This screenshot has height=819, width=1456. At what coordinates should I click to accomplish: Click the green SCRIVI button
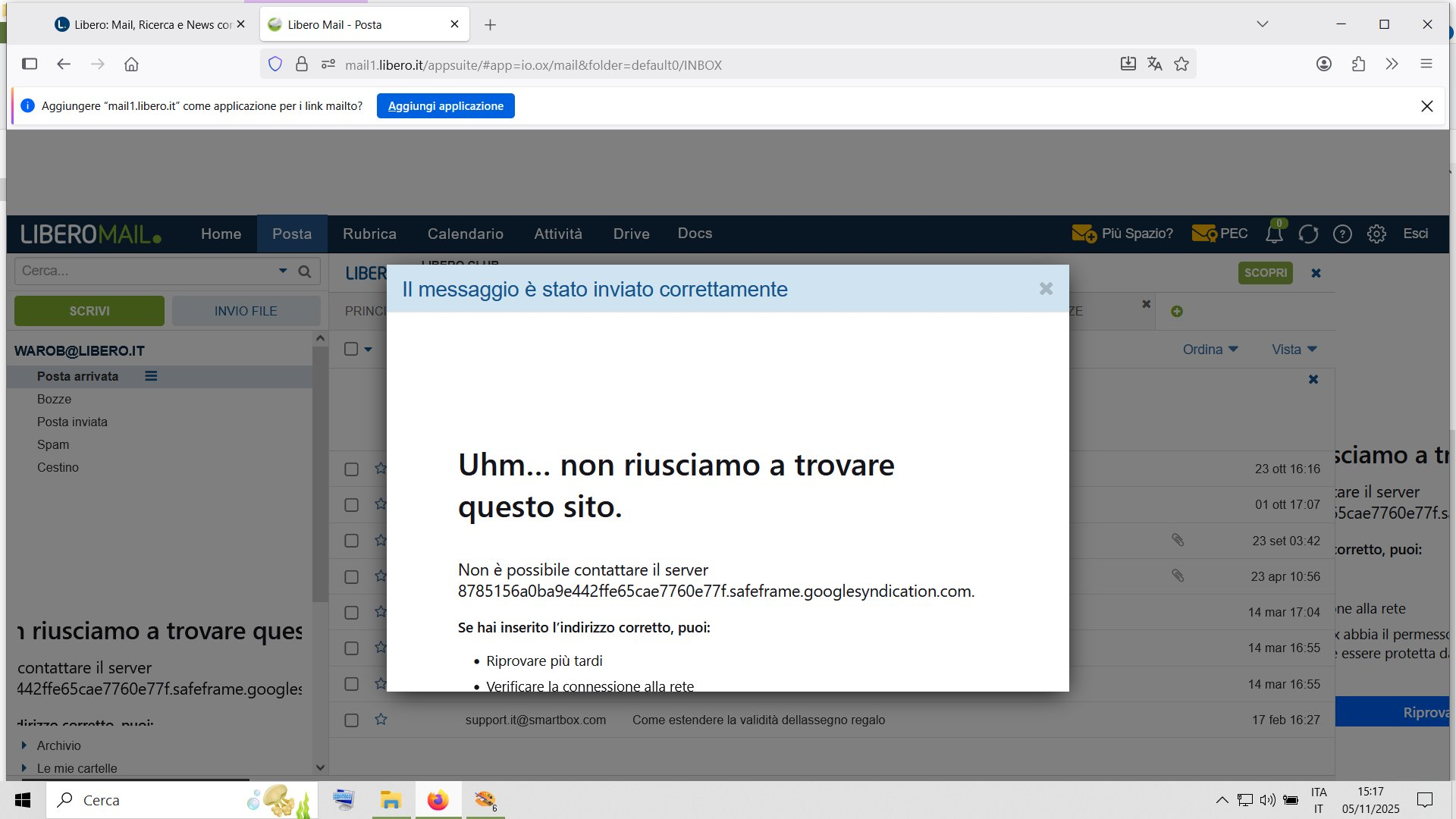pos(89,311)
